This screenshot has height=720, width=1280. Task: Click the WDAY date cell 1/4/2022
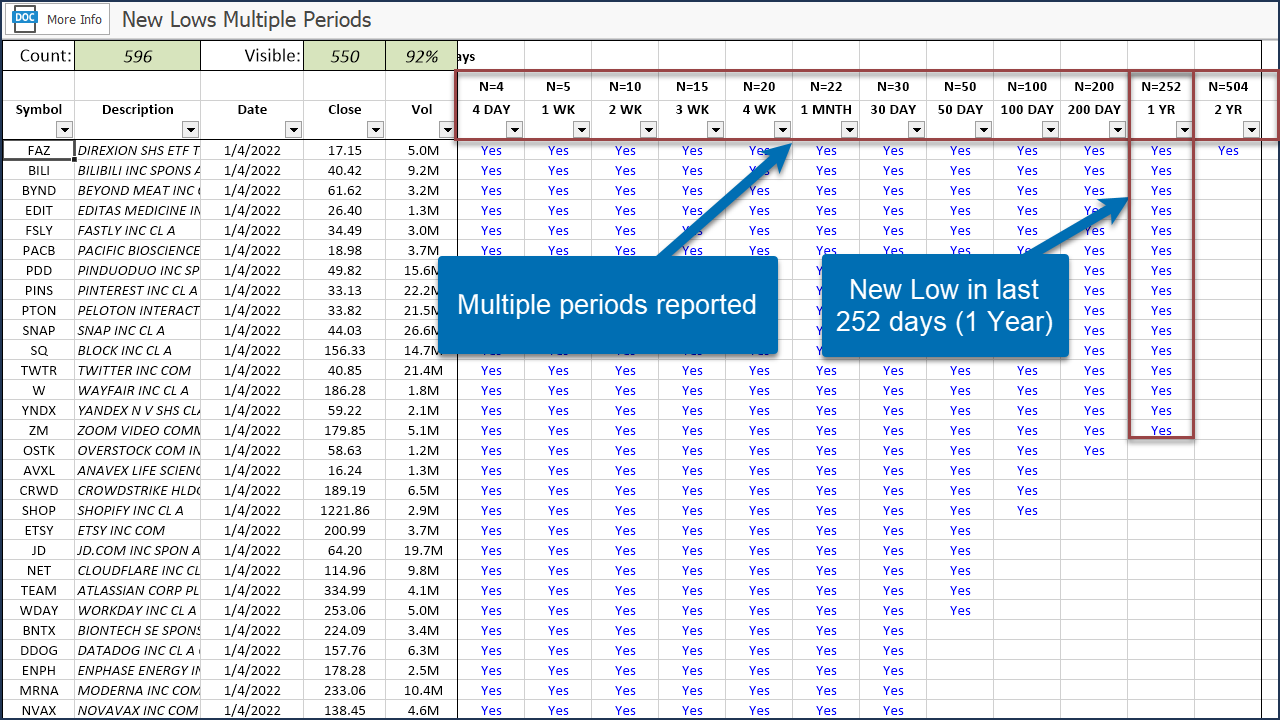tap(252, 610)
